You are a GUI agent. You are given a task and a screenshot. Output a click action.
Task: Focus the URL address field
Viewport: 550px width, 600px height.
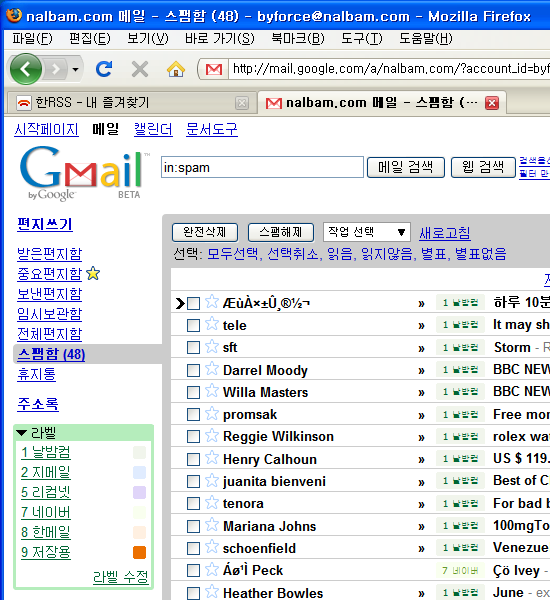389,69
